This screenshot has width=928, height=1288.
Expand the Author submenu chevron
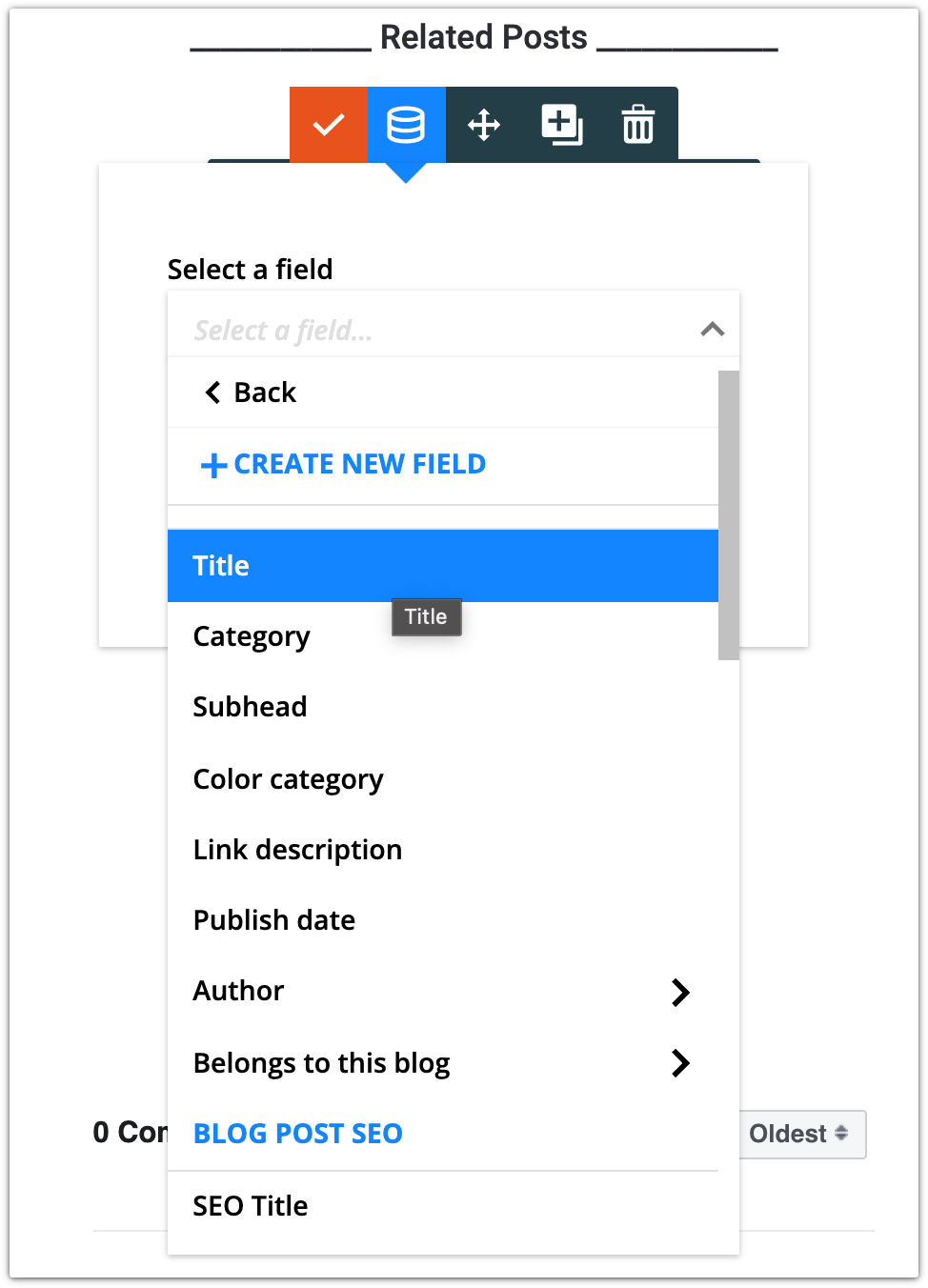[x=680, y=992]
